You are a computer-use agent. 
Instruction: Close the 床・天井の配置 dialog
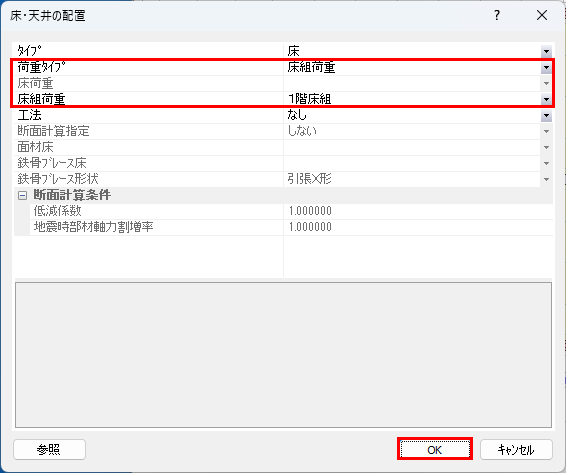(541, 15)
